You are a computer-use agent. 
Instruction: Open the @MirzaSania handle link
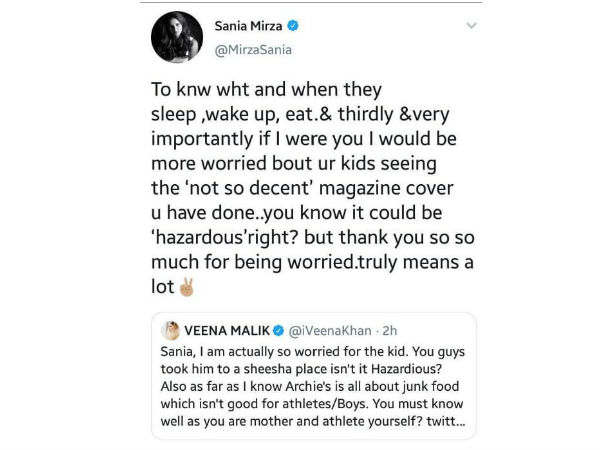coord(252,47)
